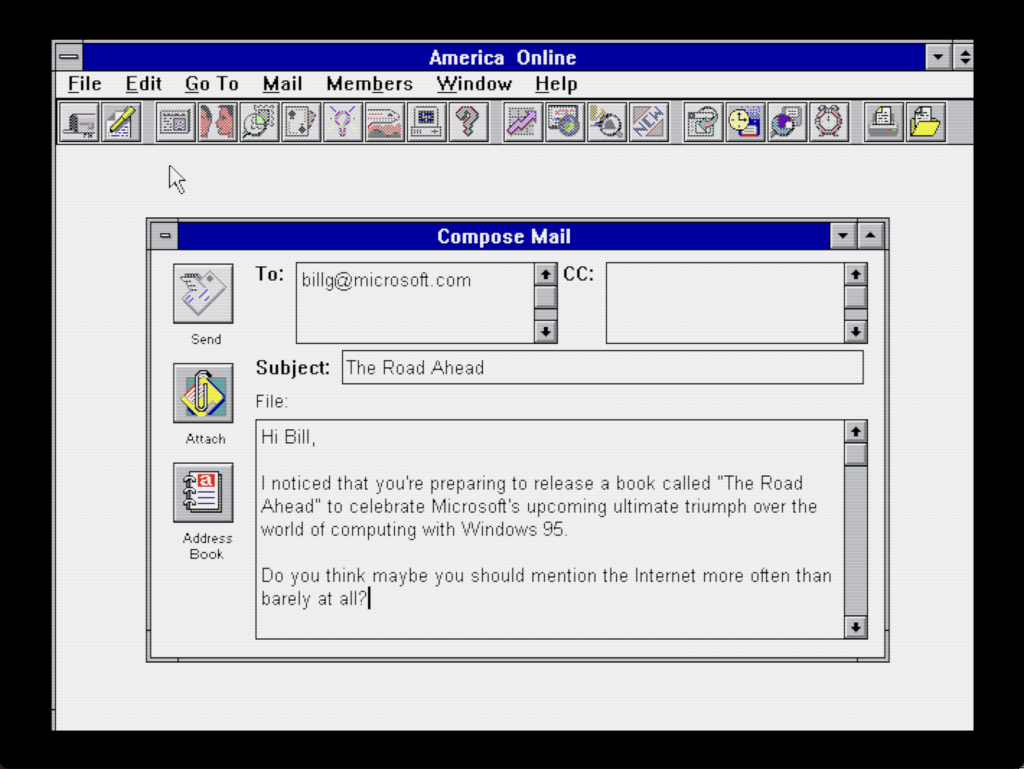Click the 'Subject:' label

[x=293, y=368]
